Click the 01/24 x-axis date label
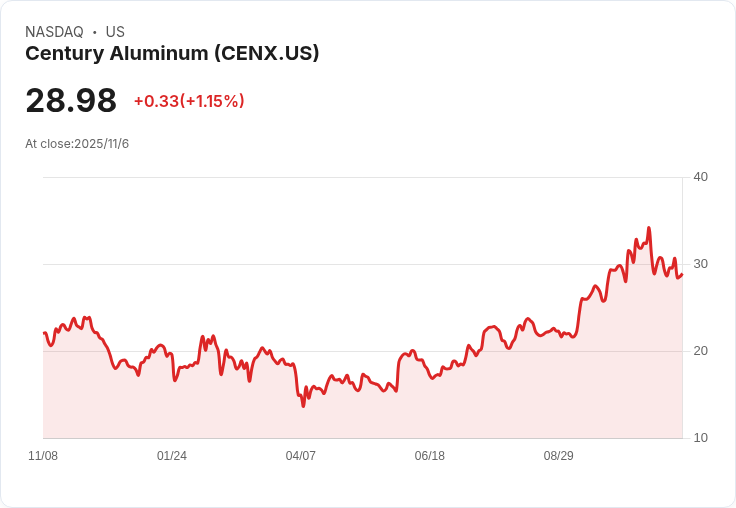 172,456
